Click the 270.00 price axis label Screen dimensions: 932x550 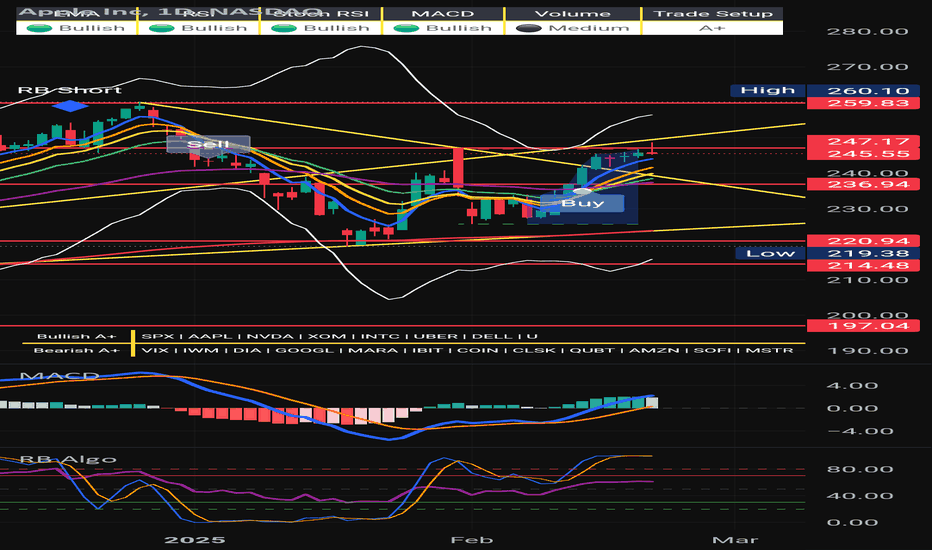(868, 67)
